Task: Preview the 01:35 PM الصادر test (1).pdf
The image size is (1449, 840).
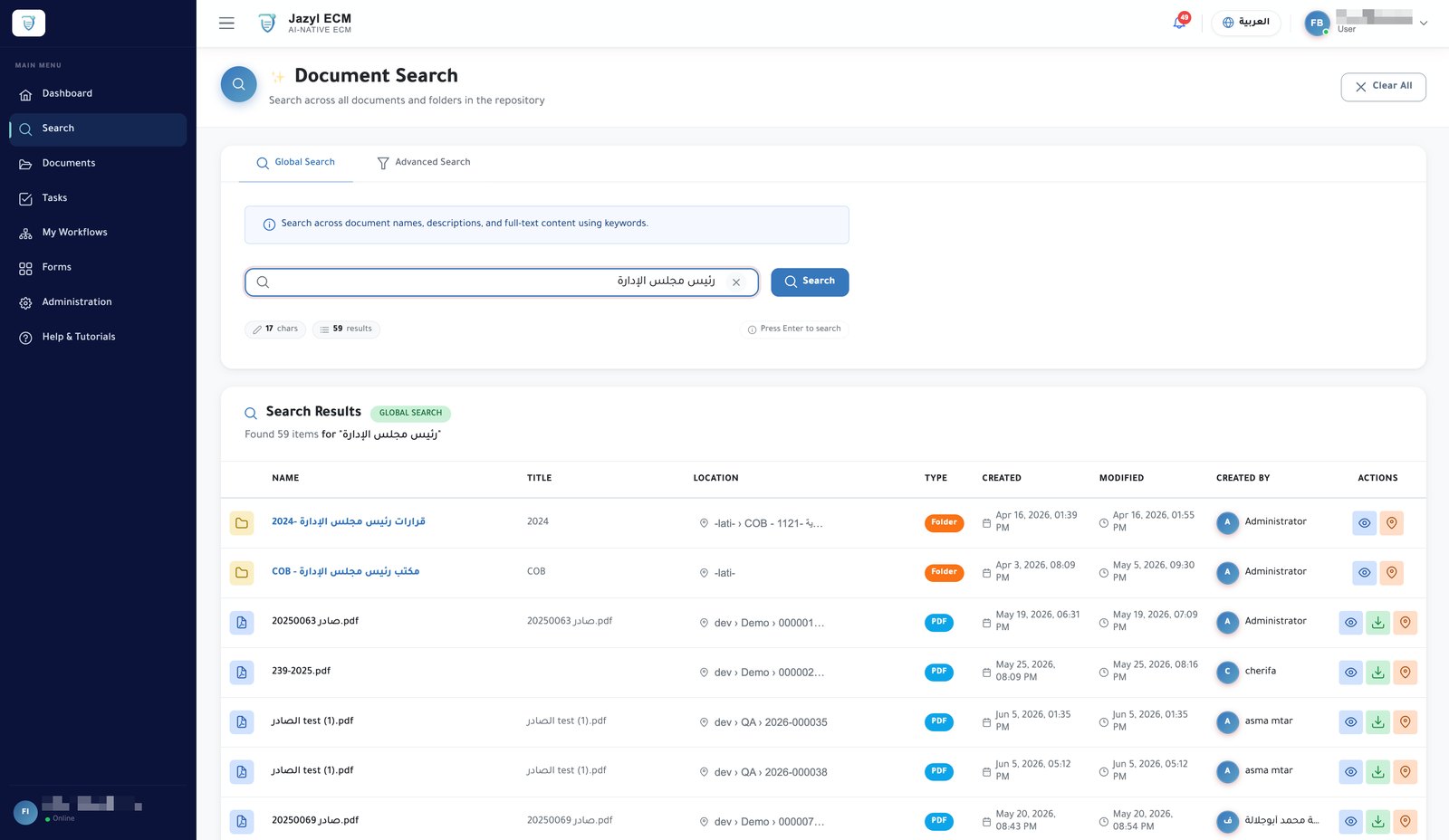Action: [1350, 722]
